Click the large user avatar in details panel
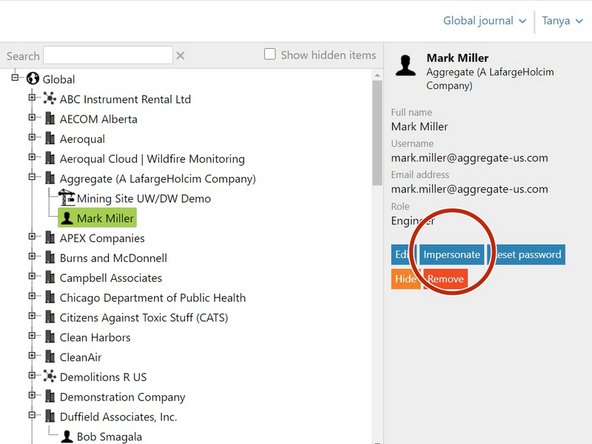Image resolution: width=592 pixels, height=444 pixels. tap(406, 65)
